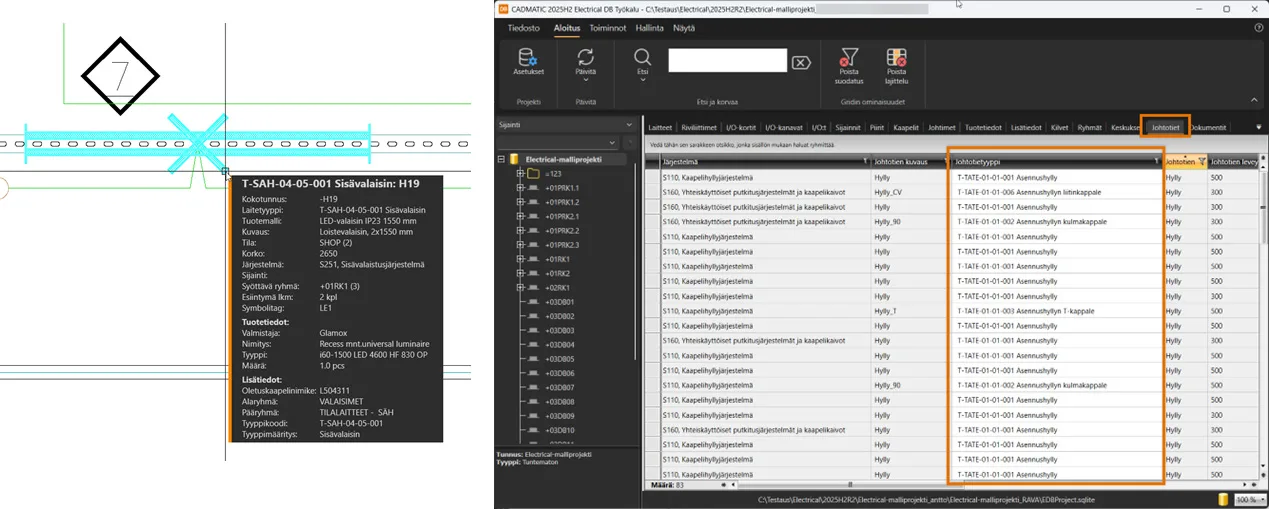The image size is (1269, 509).
Task: Click the Poista lajittelu icon
Action: (896, 59)
